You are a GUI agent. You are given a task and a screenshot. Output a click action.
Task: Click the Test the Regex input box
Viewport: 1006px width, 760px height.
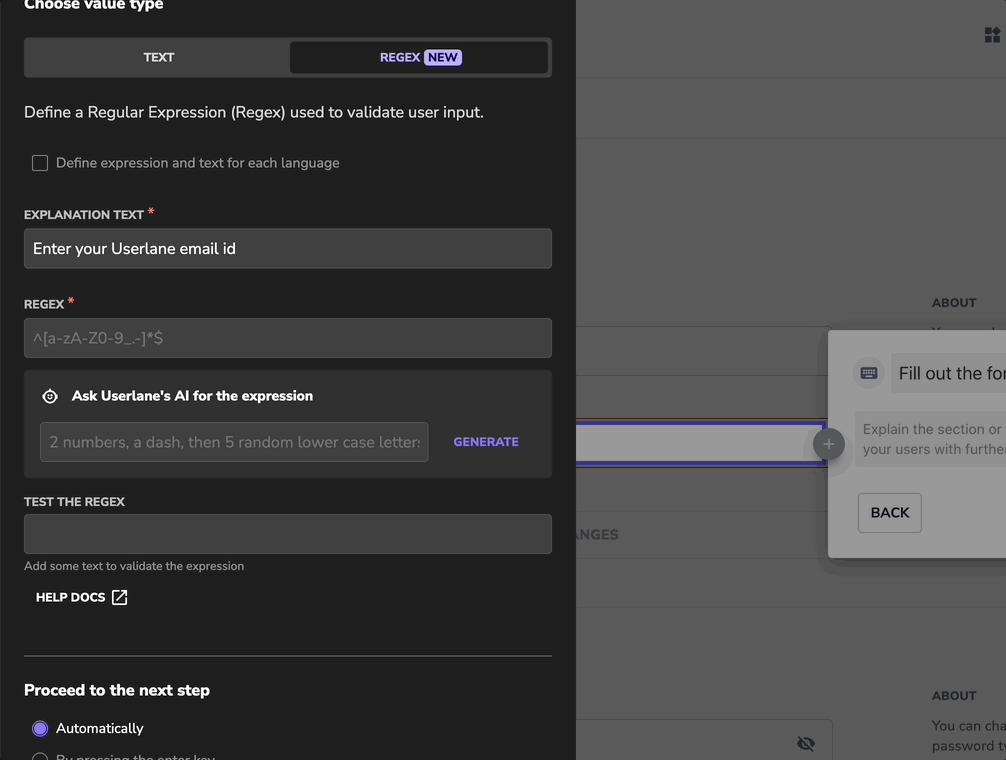(x=288, y=534)
